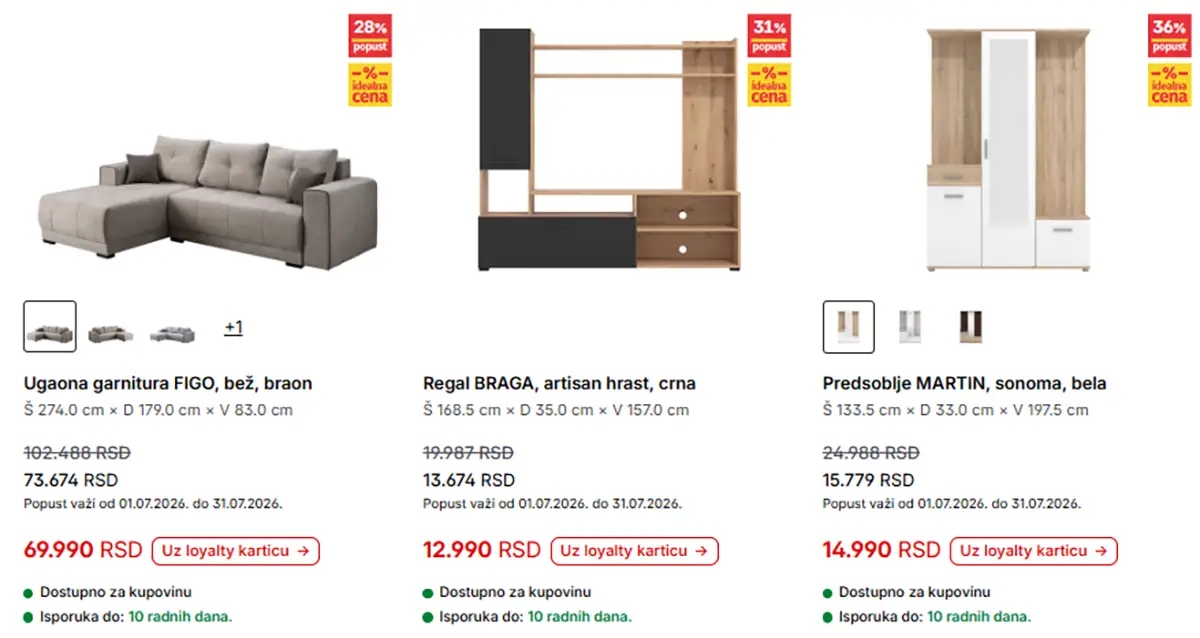The width and height of the screenshot is (1200, 638).
Task: Click the BRAGA regal product image
Action: tap(609, 148)
